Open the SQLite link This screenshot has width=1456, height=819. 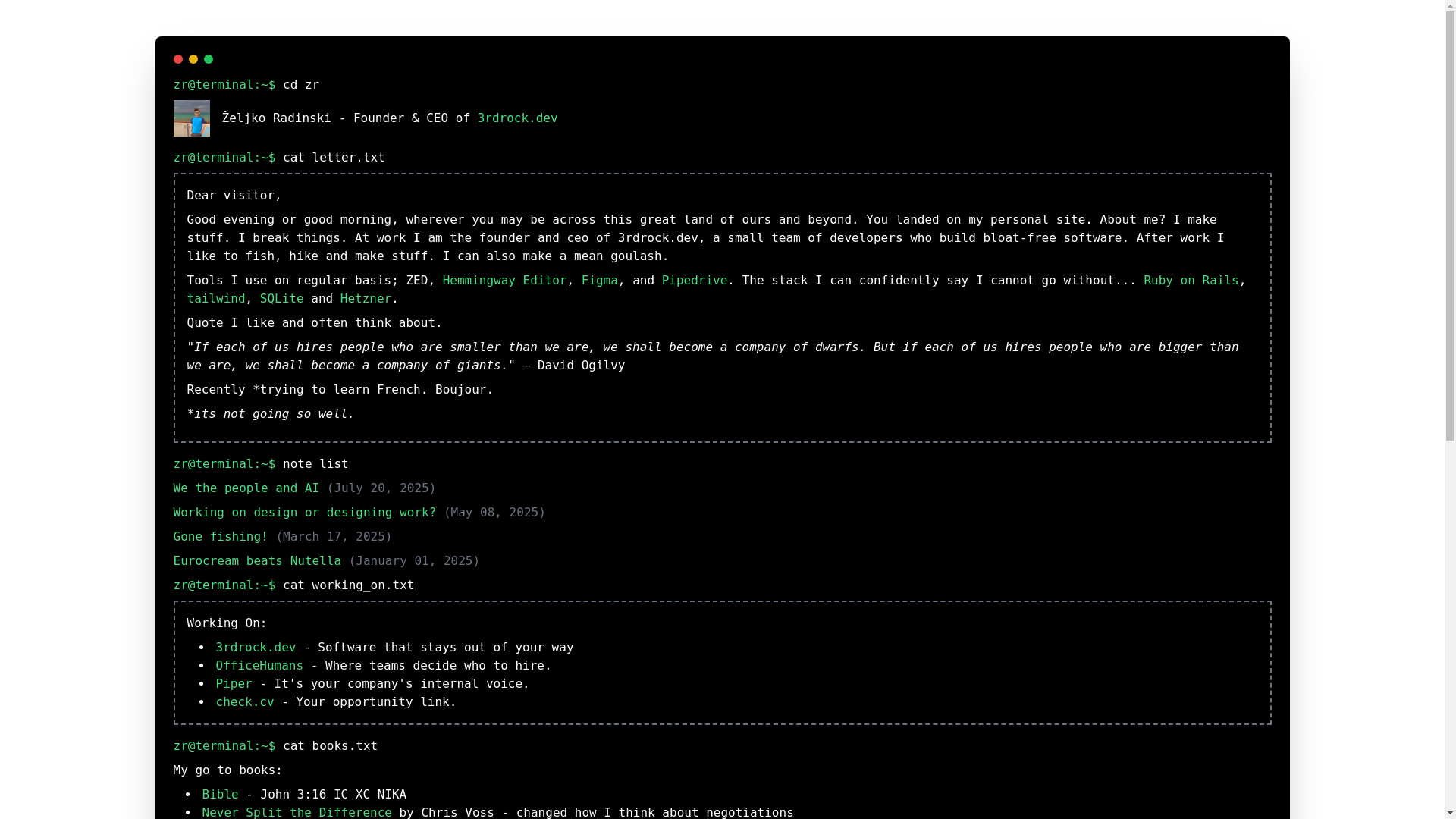point(282,299)
